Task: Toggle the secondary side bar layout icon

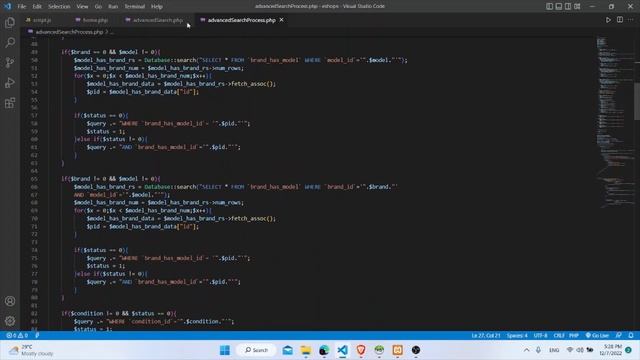Action: tap(568, 6)
